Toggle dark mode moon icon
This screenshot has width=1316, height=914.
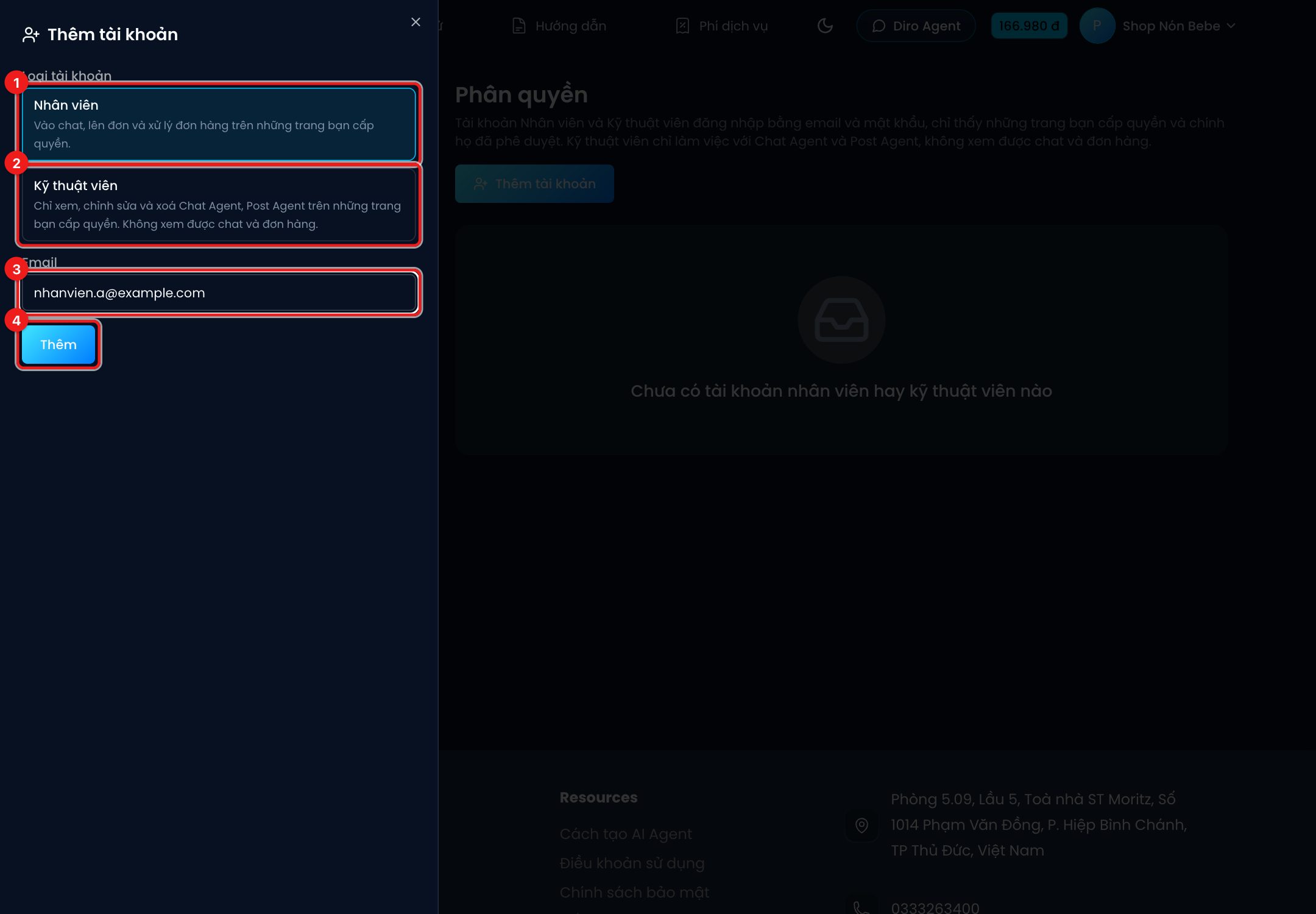pyautogui.click(x=825, y=26)
